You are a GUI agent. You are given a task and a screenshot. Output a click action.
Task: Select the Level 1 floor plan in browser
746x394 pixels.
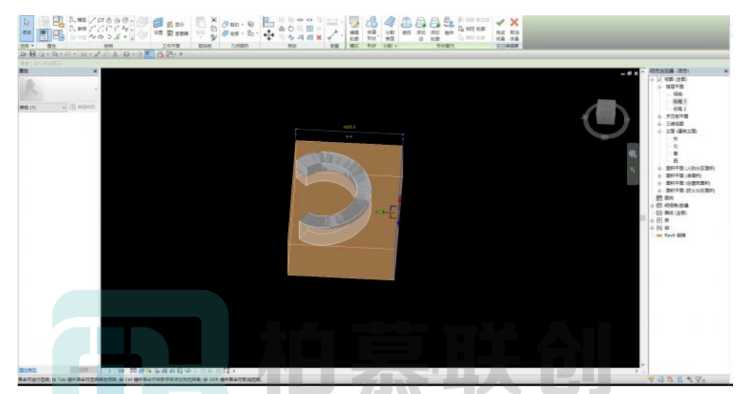tap(680, 101)
